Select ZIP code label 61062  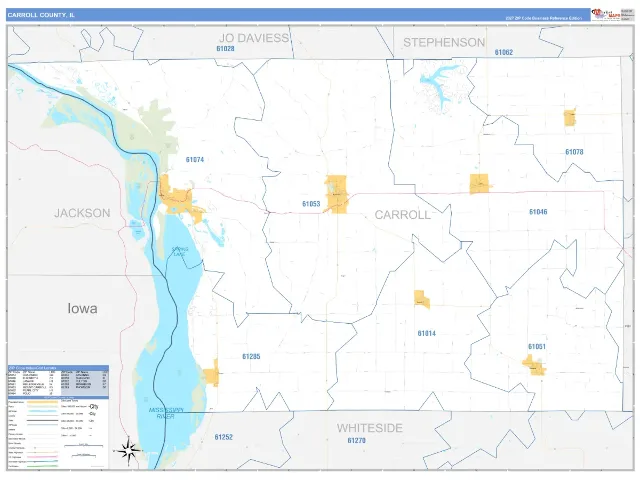(504, 52)
